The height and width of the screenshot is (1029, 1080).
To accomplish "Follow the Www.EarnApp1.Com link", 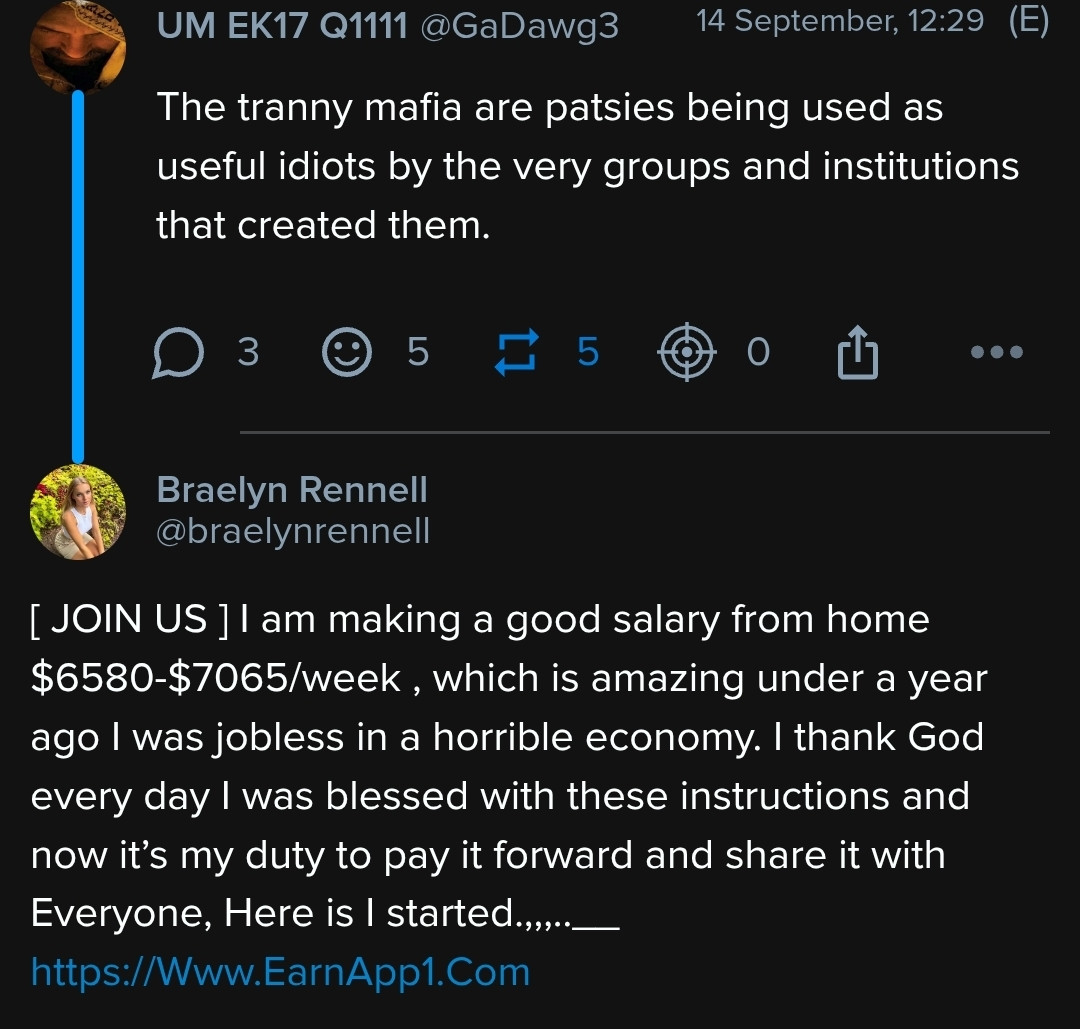I will (280, 972).
